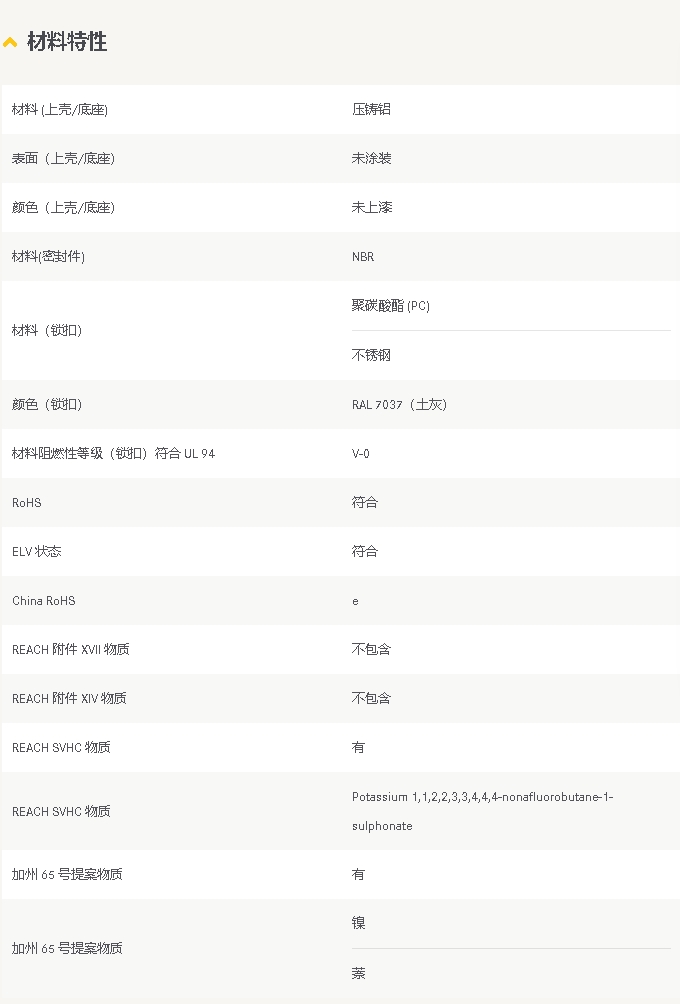
Task: Select the value NBR
Action: click(362, 257)
